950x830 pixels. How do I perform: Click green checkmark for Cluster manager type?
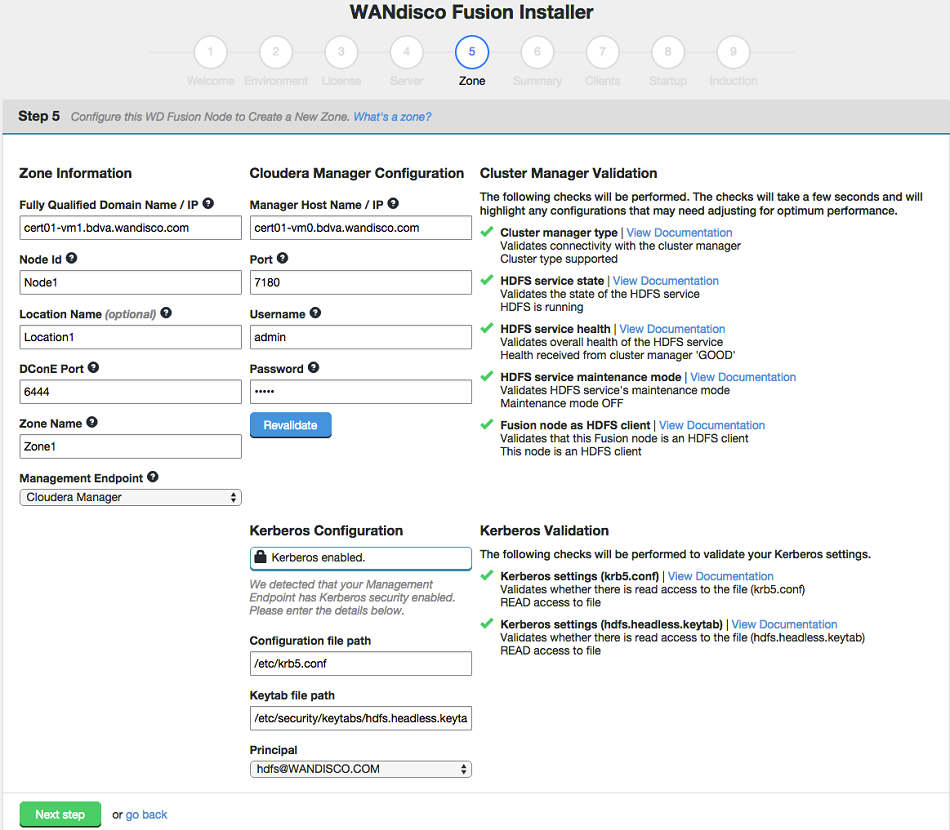[x=487, y=231]
